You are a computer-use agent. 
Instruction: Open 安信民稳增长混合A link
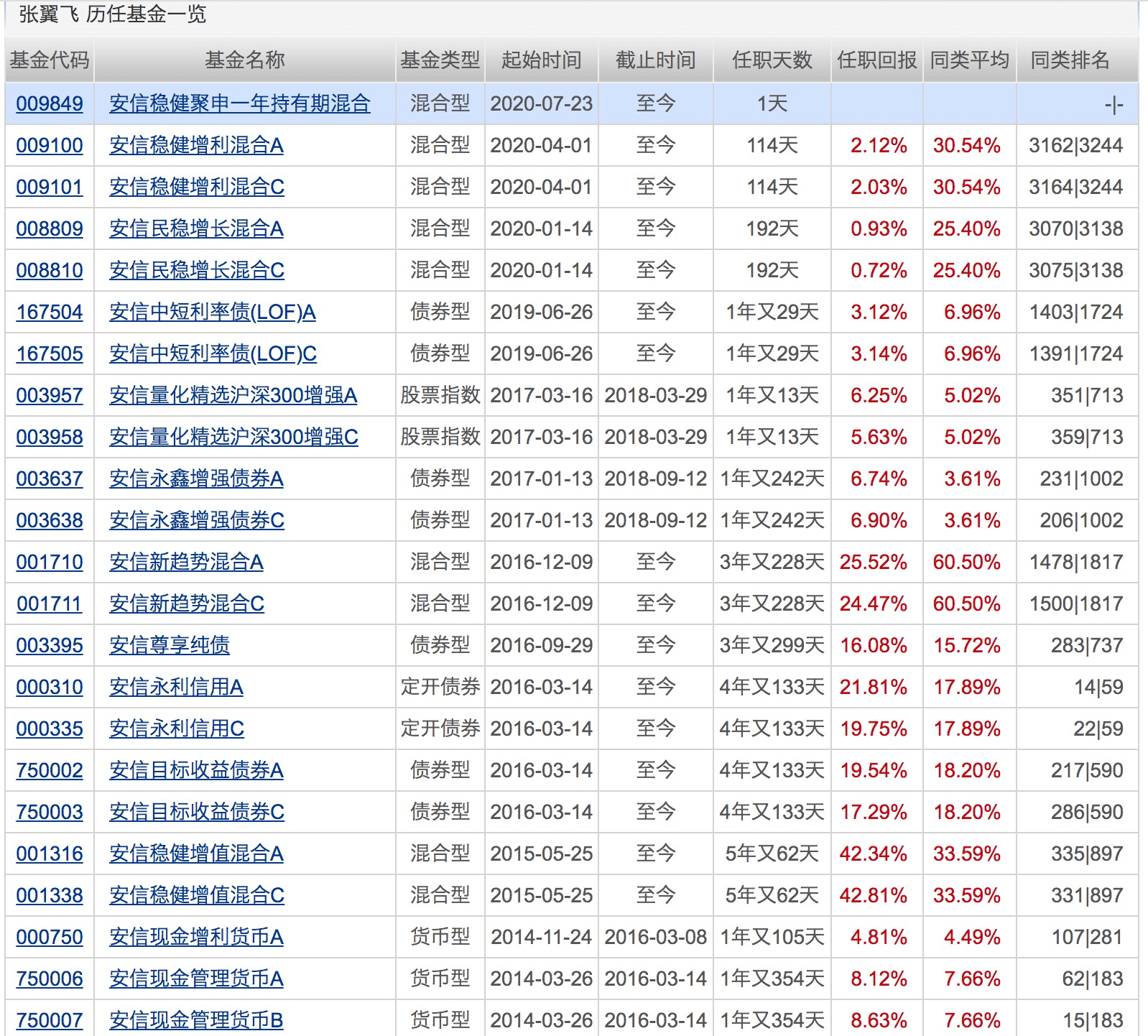(x=196, y=228)
